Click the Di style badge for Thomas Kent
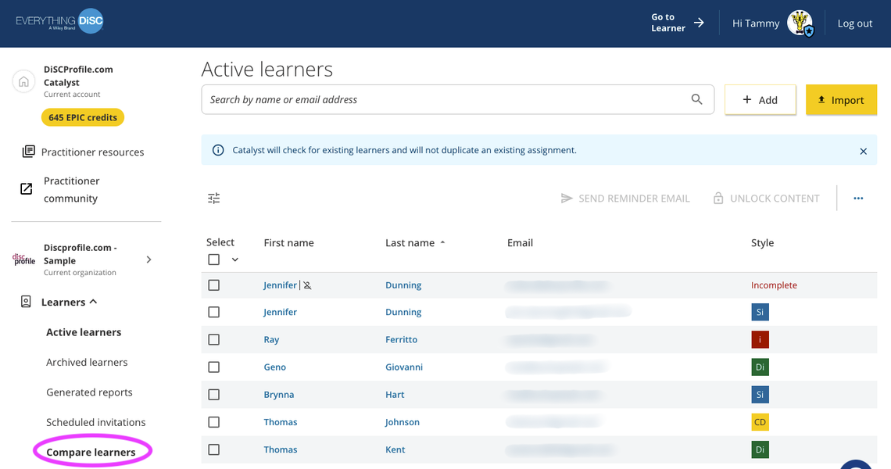Image resolution: width=891 pixels, height=469 pixels. (x=760, y=450)
